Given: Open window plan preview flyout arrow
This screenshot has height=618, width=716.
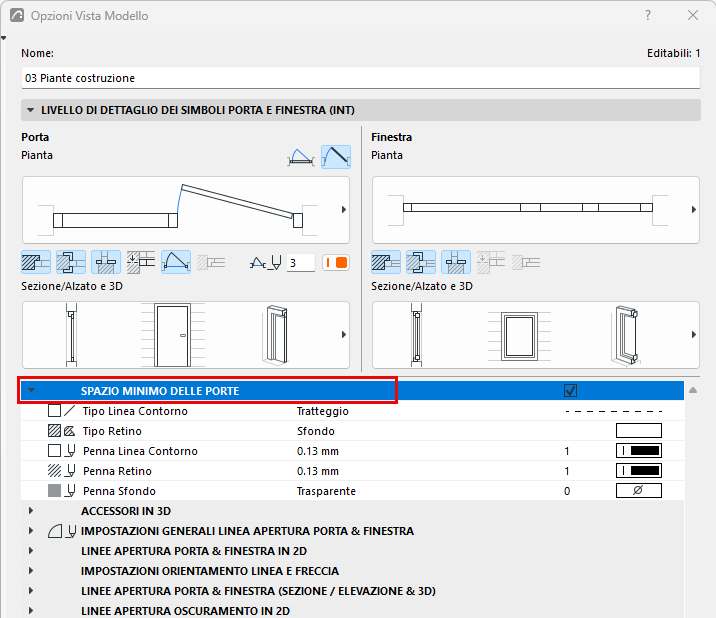Looking at the screenshot, I should pyautogui.click(x=694, y=210).
